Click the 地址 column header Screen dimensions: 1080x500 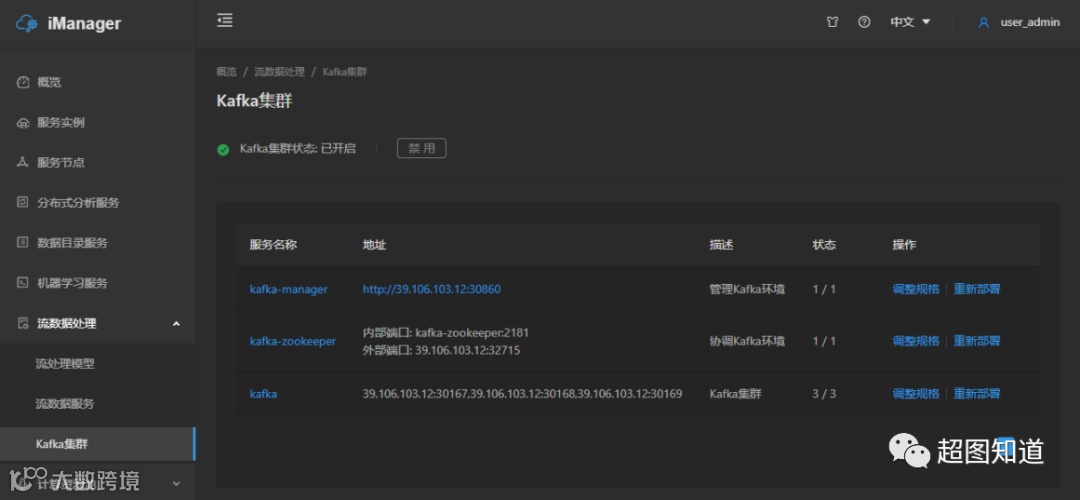coord(374,244)
